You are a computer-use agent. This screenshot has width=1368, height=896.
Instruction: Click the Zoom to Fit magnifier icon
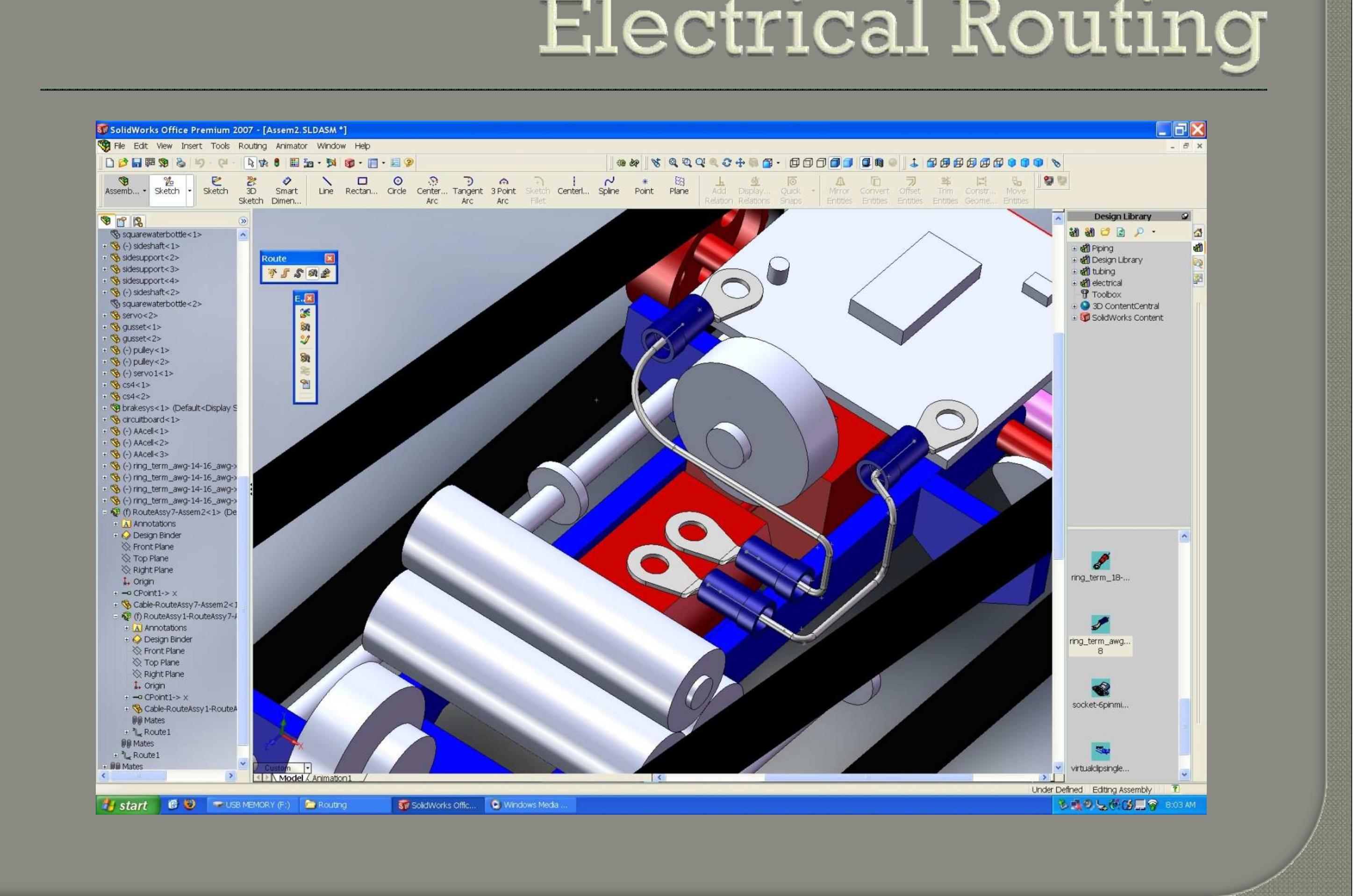click(x=673, y=163)
